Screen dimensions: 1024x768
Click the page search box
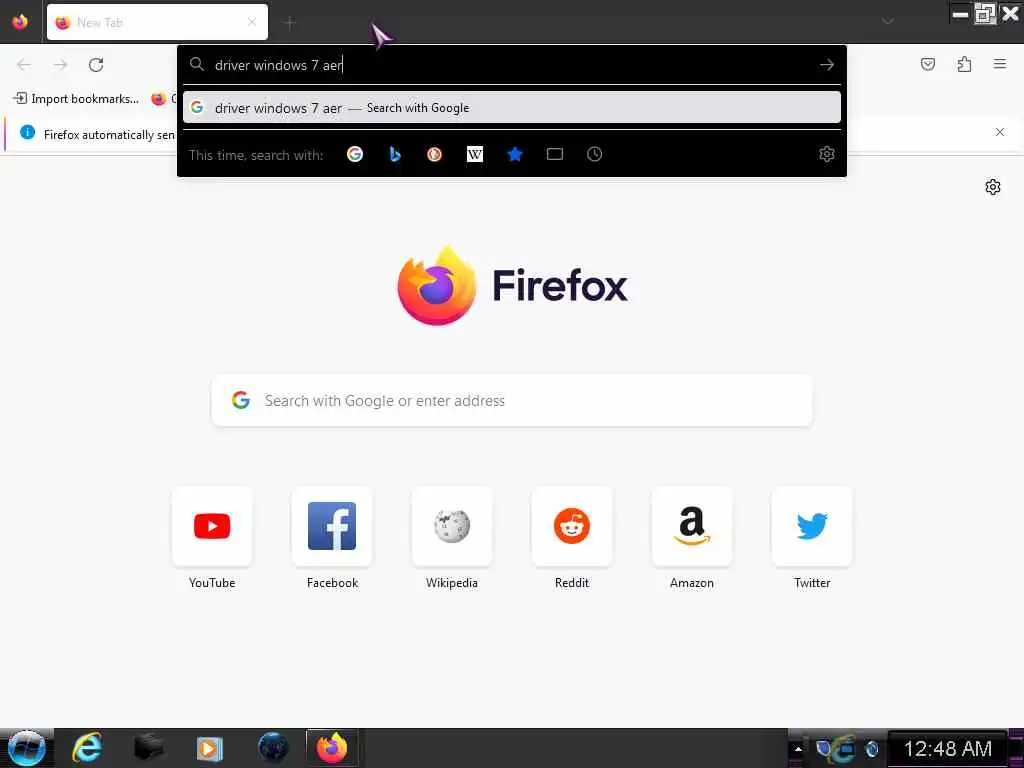click(x=511, y=400)
